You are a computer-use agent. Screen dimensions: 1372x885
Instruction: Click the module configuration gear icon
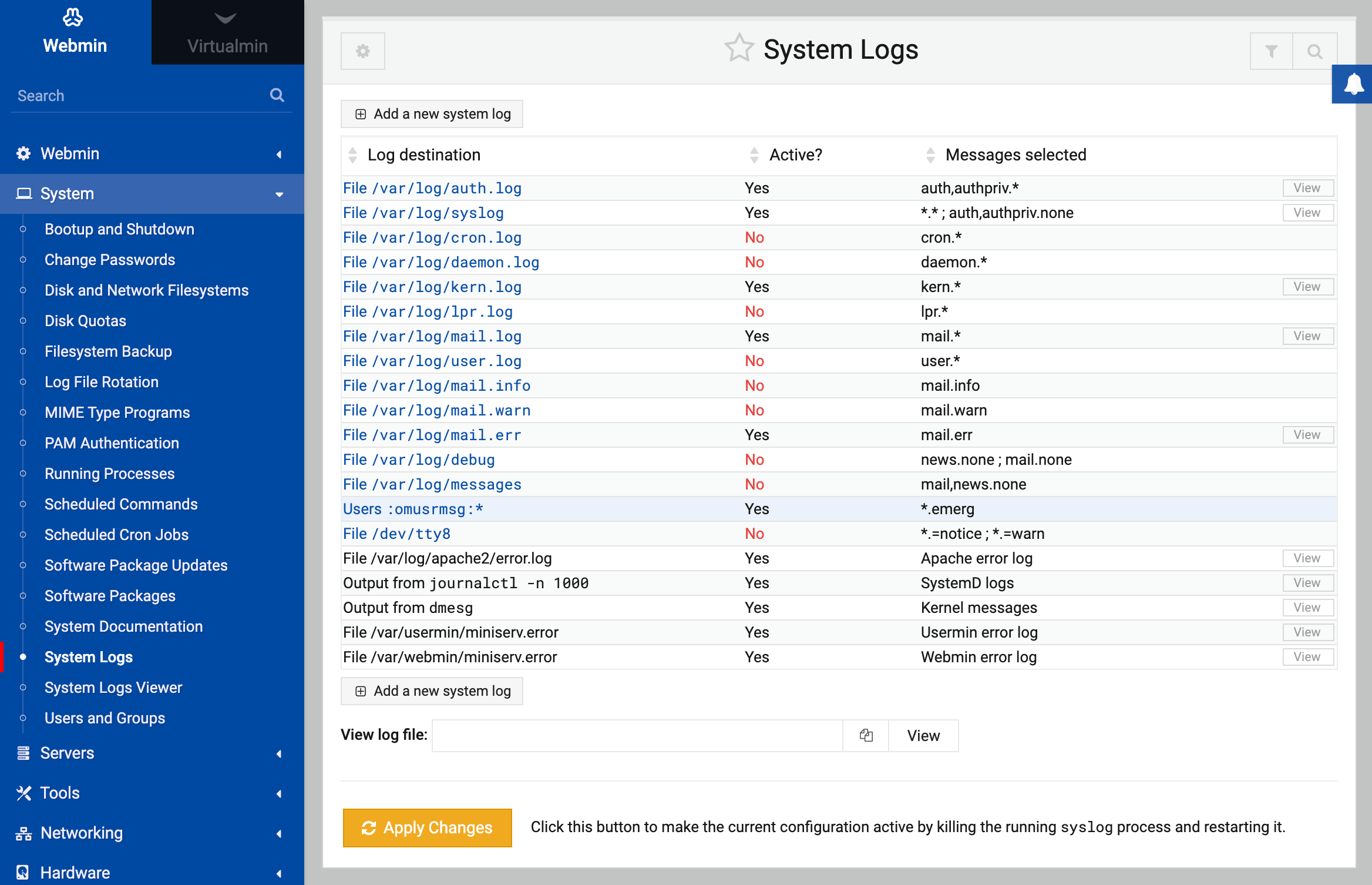point(363,51)
